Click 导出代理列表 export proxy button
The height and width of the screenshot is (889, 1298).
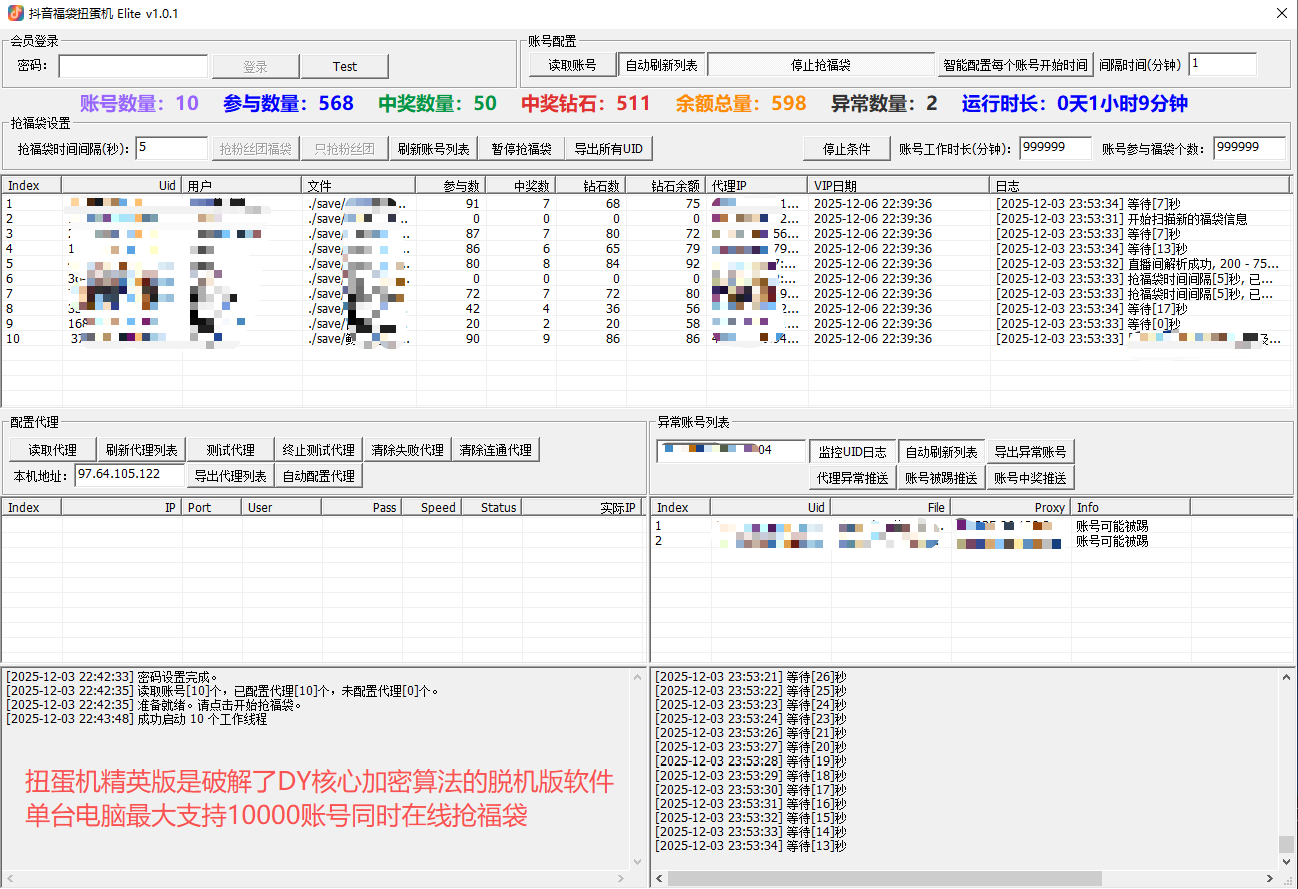coord(230,475)
